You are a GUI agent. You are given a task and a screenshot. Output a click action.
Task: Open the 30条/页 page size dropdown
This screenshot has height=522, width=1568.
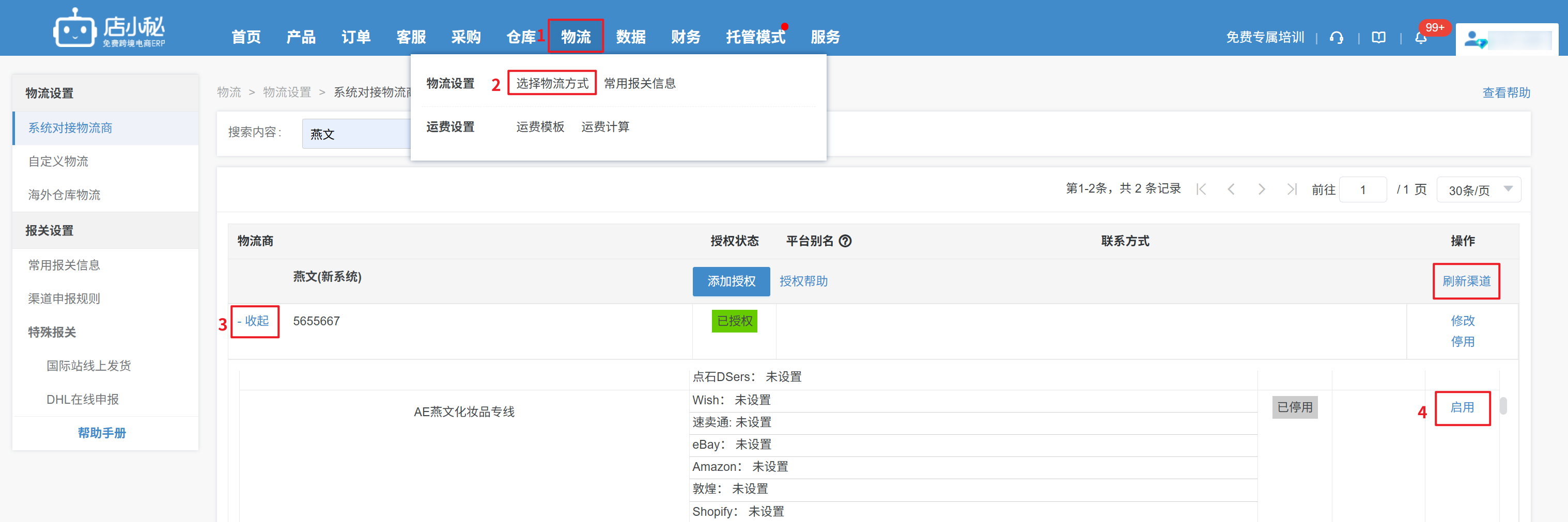point(1479,190)
